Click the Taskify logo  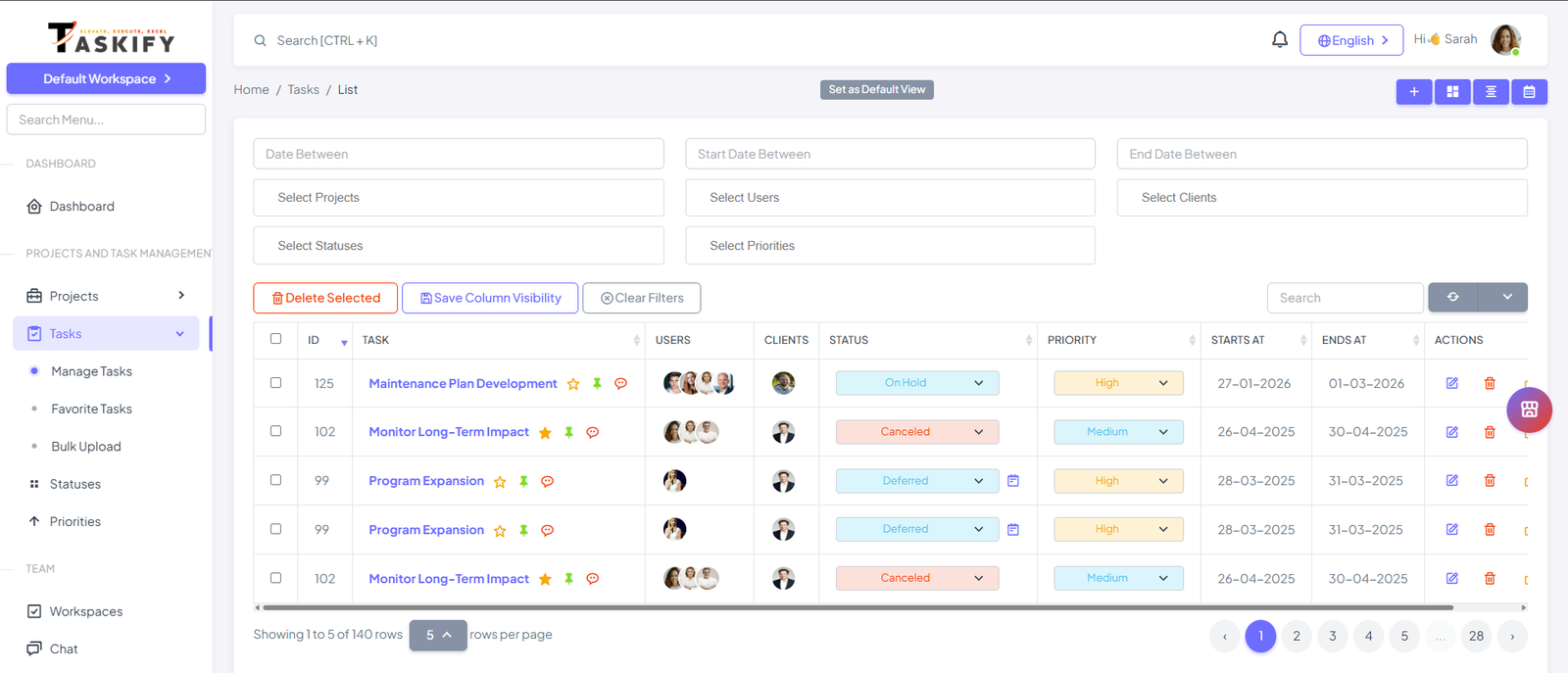[x=111, y=37]
